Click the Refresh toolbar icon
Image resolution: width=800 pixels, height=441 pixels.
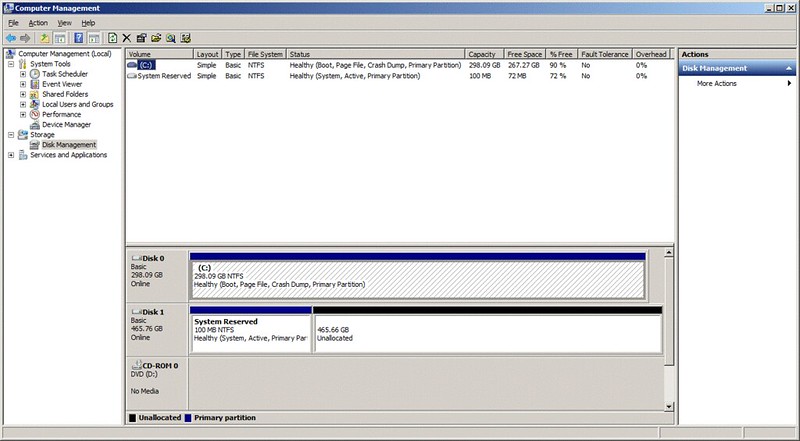click(113, 38)
